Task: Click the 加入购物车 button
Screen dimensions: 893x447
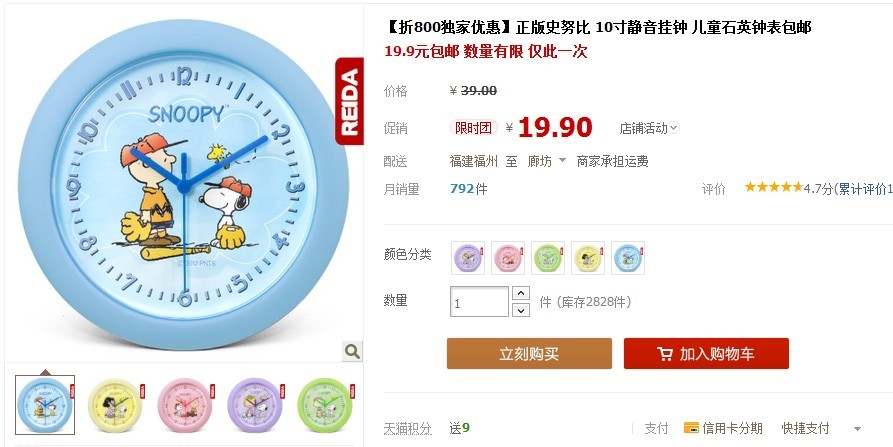Action: pyautogui.click(x=706, y=354)
